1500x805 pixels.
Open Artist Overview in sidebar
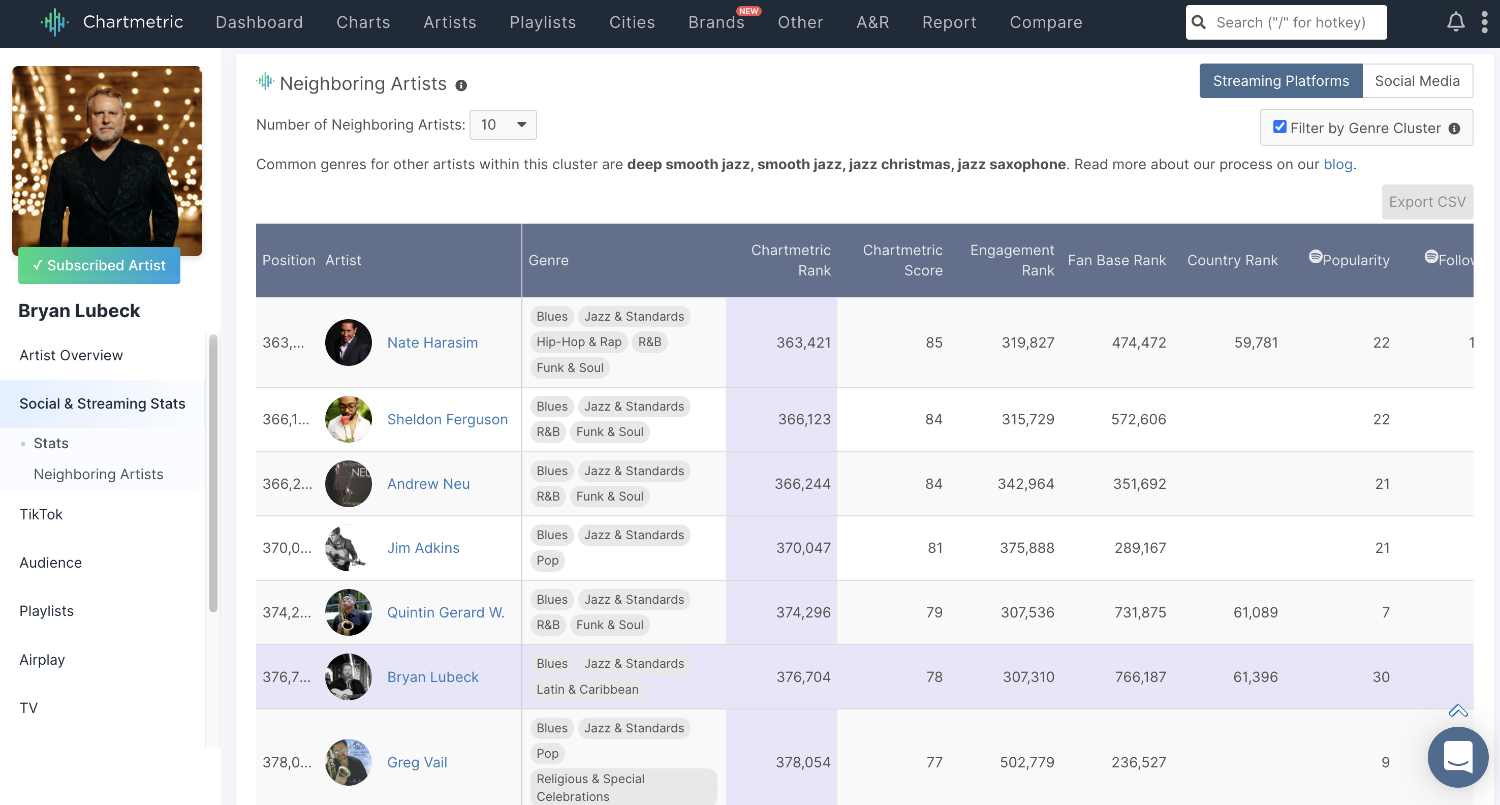(71, 355)
